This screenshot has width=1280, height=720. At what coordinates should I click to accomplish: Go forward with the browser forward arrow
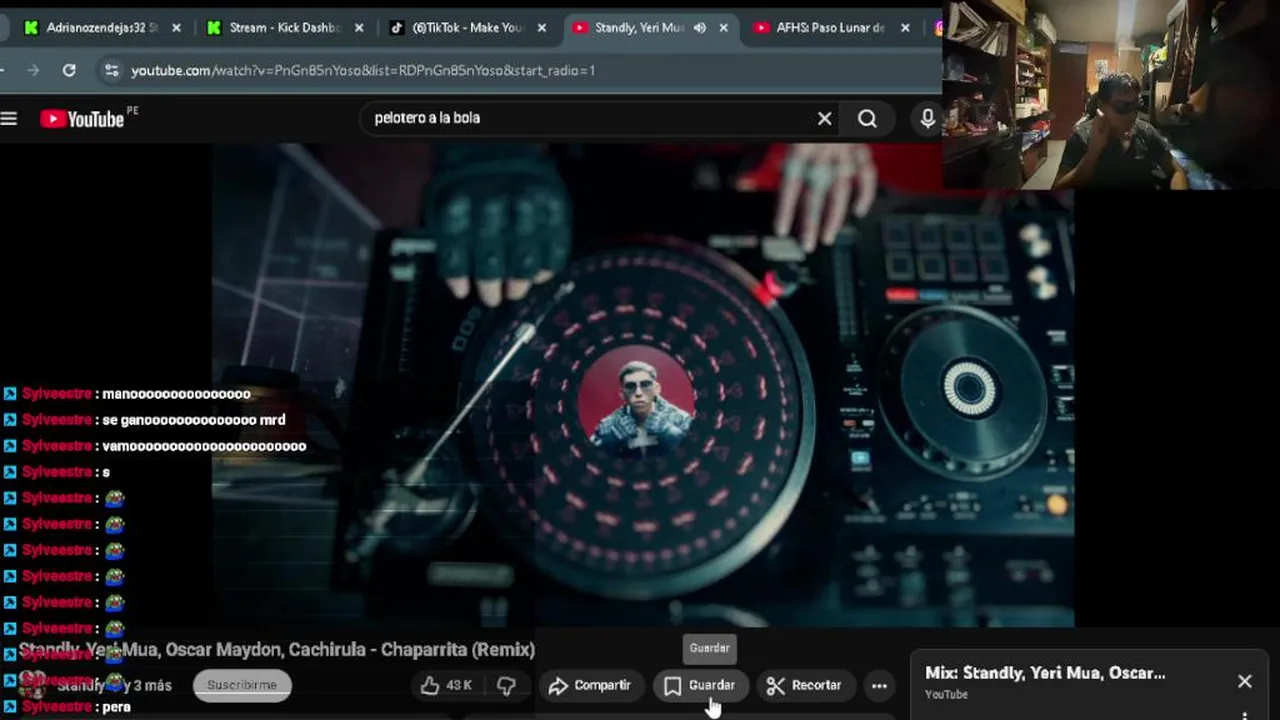coord(33,70)
